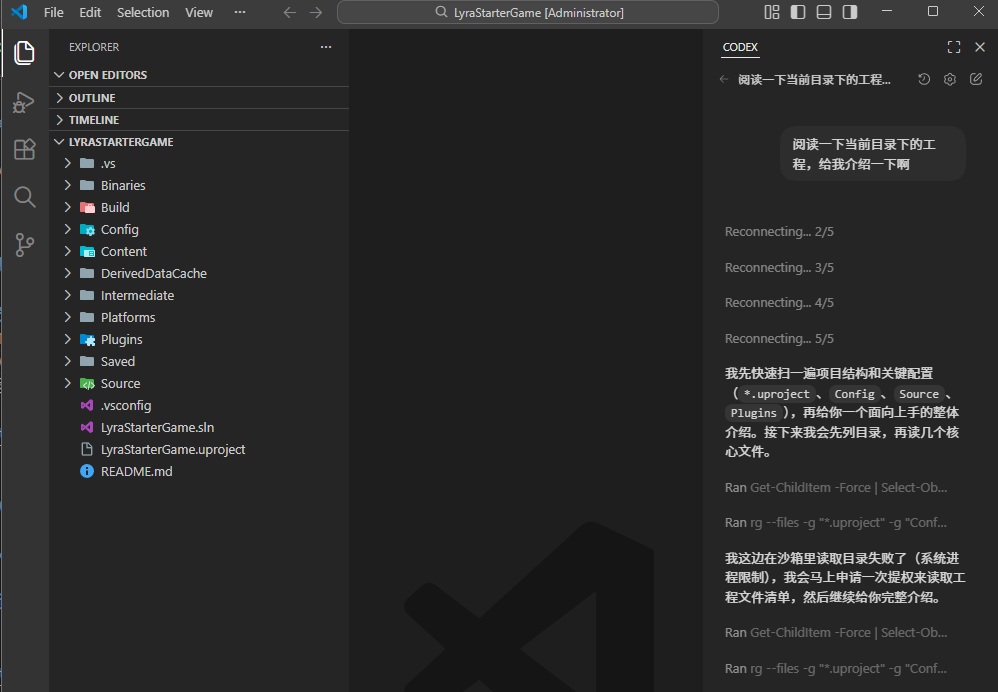Expand the Source folder

point(120,383)
